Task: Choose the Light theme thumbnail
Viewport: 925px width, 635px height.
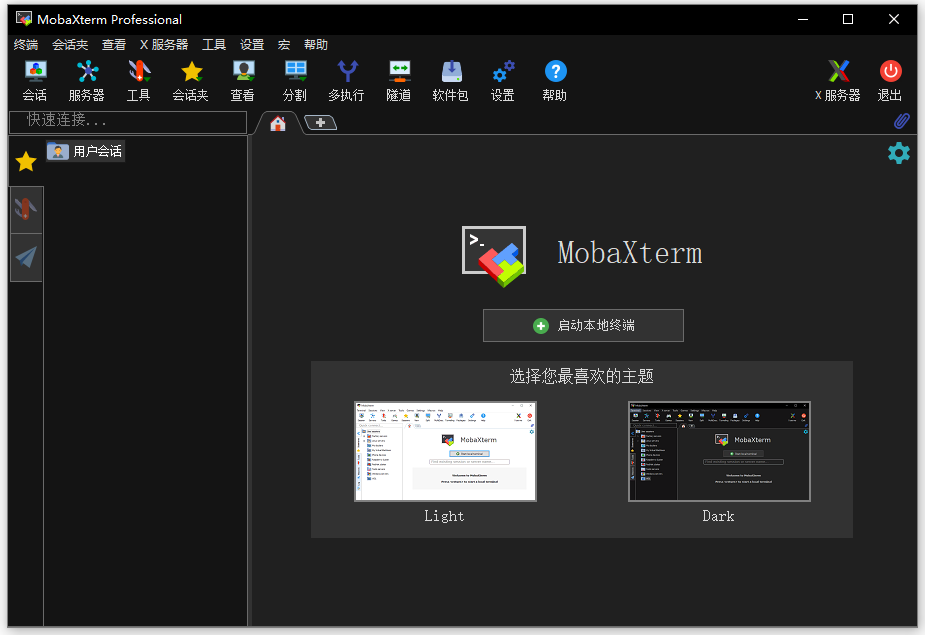Action: pyautogui.click(x=445, y=451)
